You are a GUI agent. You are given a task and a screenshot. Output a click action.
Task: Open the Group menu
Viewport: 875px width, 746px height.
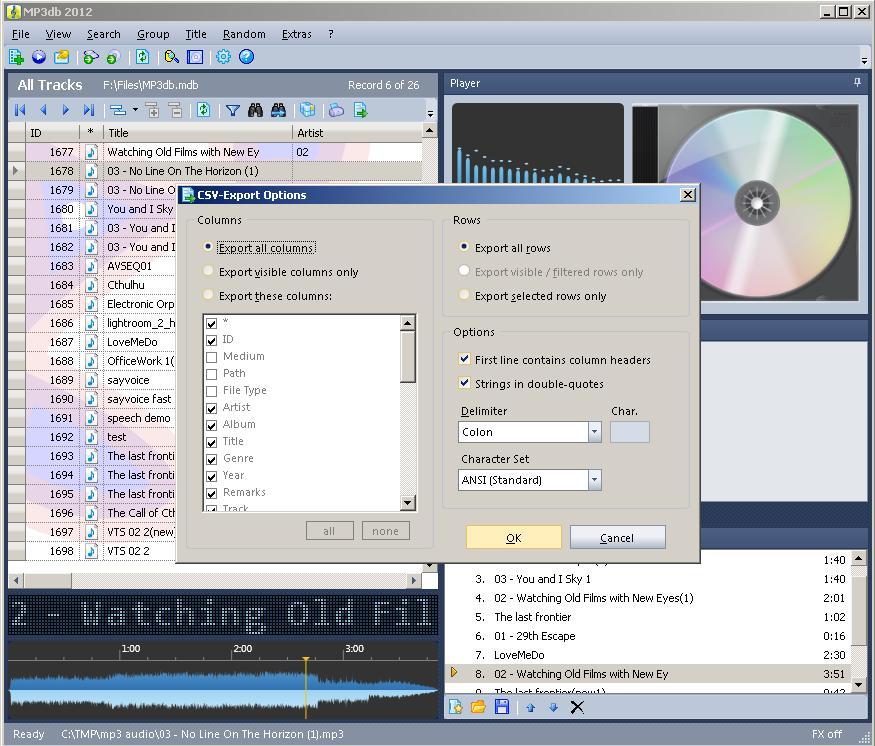coord(153,34)
